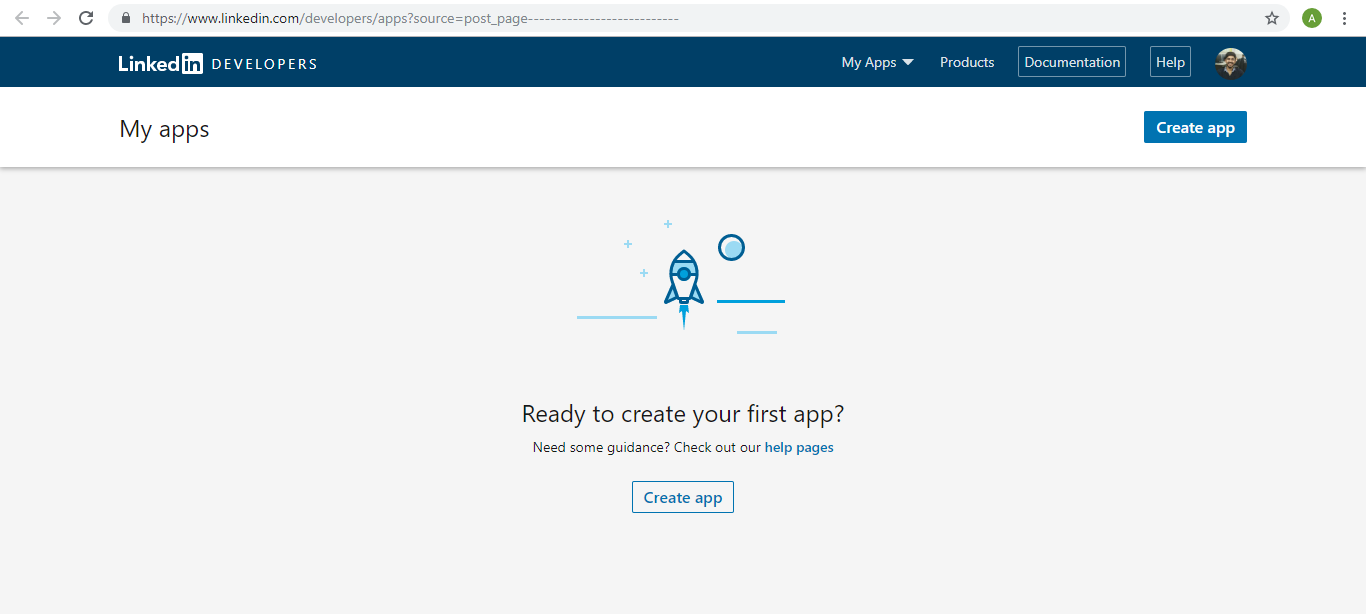
Task: Click the green account avatar in the toolbar
Action: [x=1311, y=18]
